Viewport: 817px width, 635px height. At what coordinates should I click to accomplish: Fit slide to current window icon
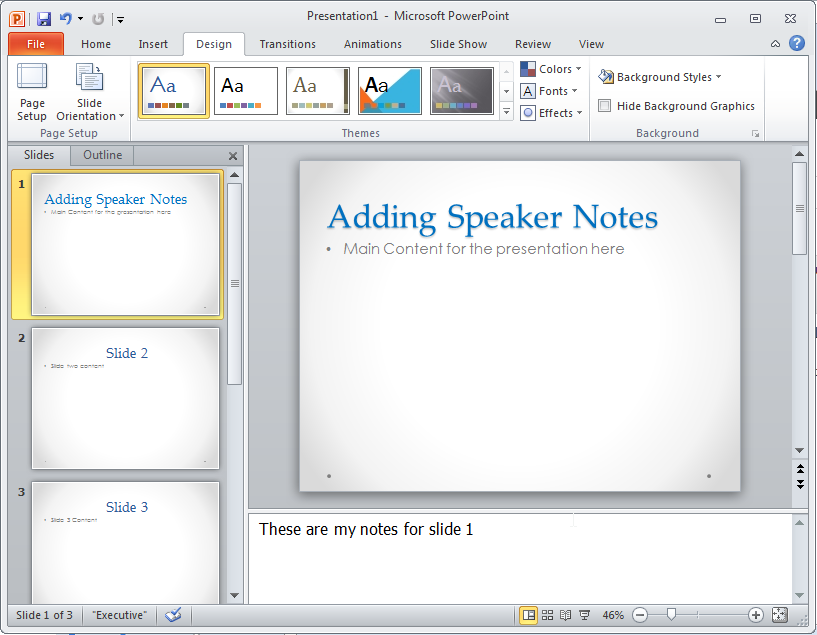click(x=780, y=615)
